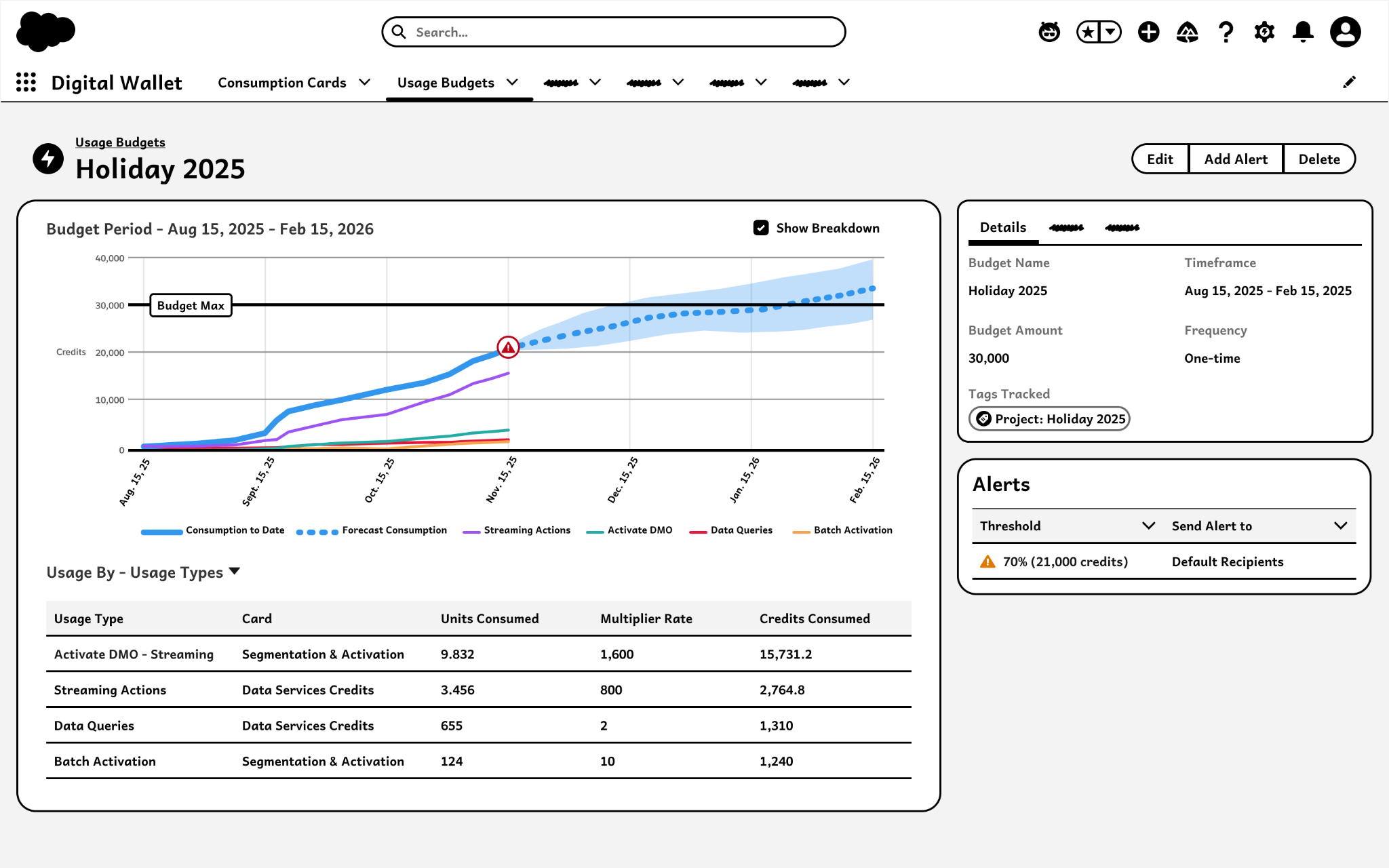Expand the Threshold column menu chevron
This screenshot has height=868, width=1389.
(x=1148, y=526)
